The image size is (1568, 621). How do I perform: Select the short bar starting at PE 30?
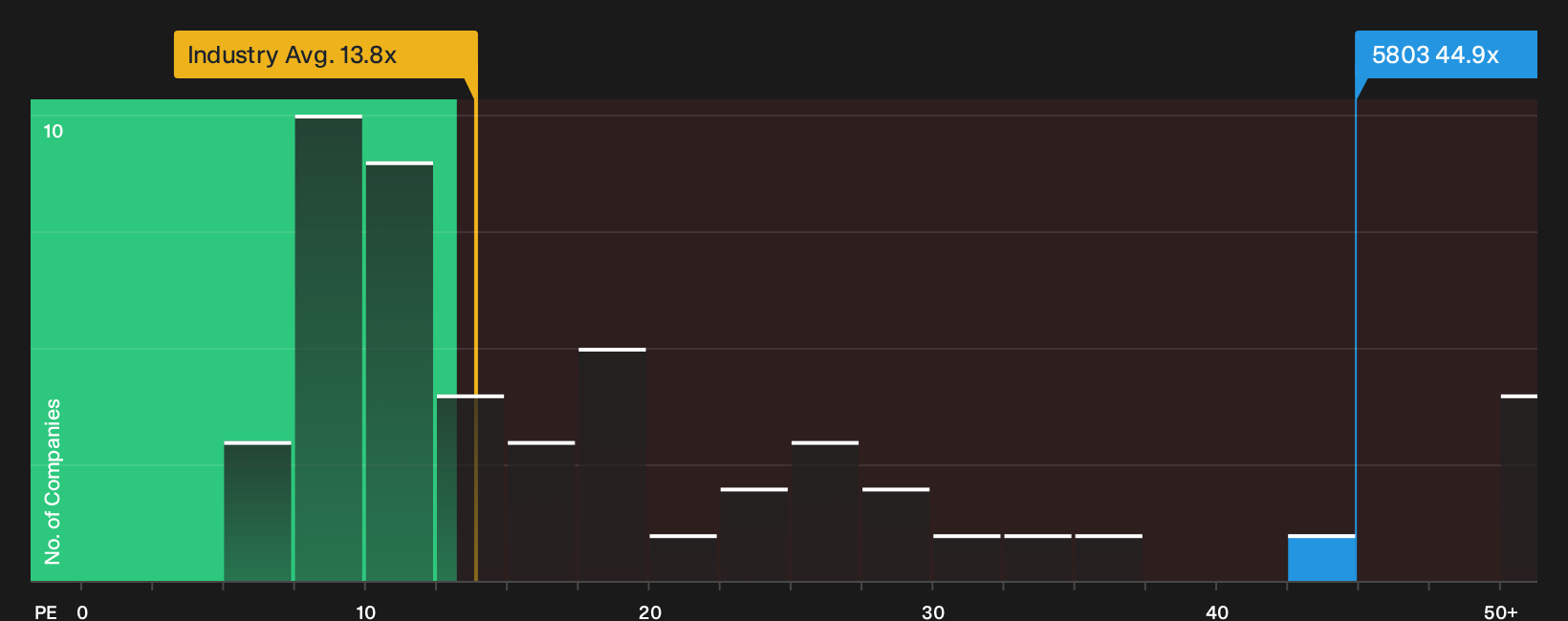(x=967, y=558)
